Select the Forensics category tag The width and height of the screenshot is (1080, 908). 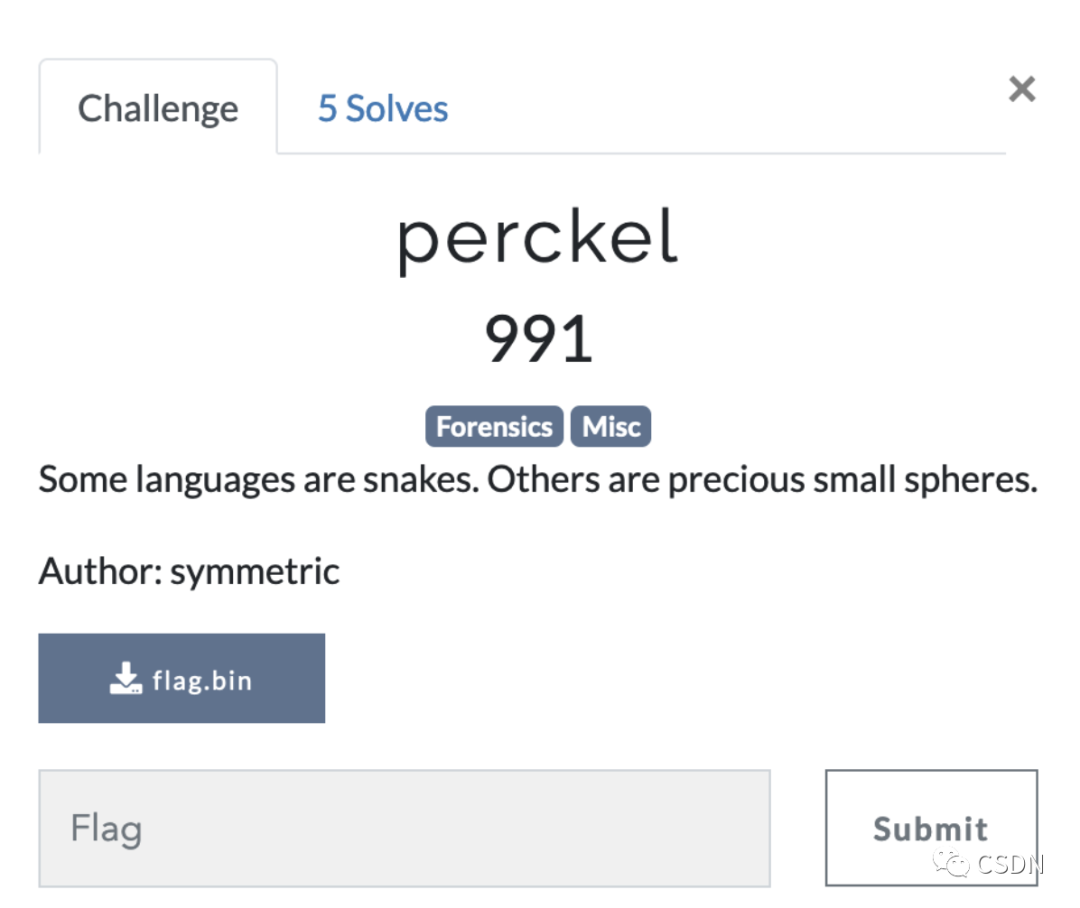494,426
